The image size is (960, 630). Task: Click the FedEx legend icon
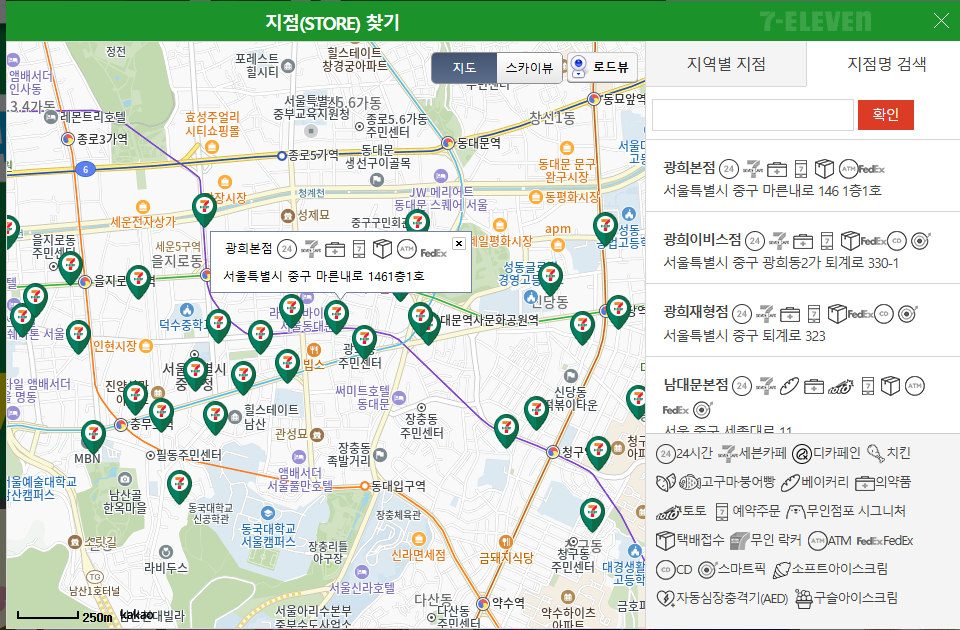point(869,541)
